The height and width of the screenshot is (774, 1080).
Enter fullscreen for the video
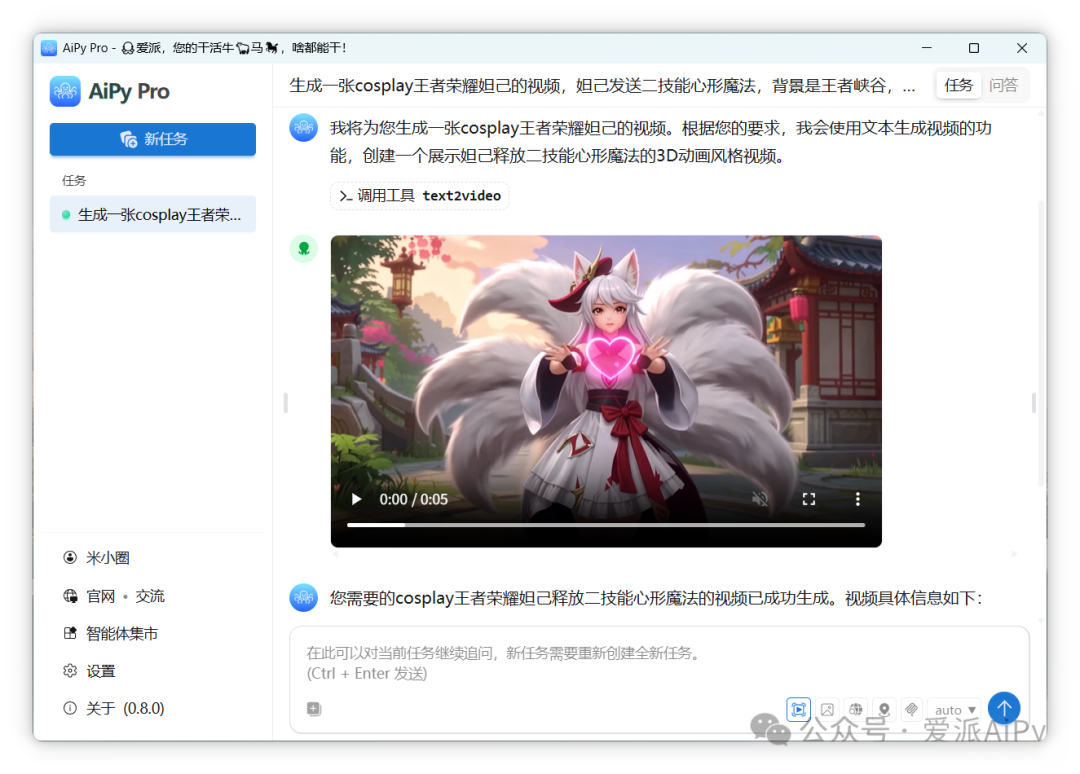point(809,499)
